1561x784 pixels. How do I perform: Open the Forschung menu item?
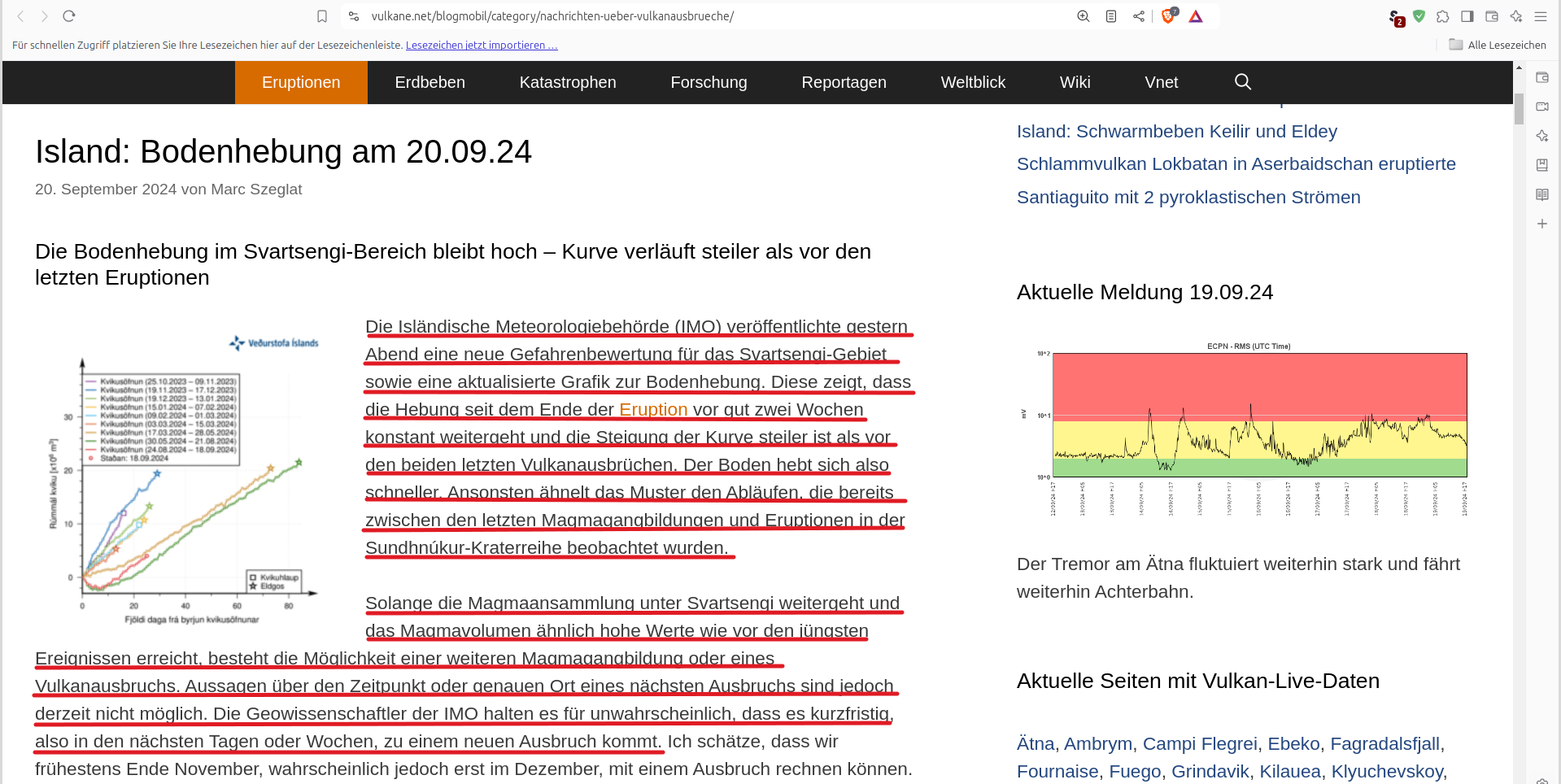click(709, 82)
